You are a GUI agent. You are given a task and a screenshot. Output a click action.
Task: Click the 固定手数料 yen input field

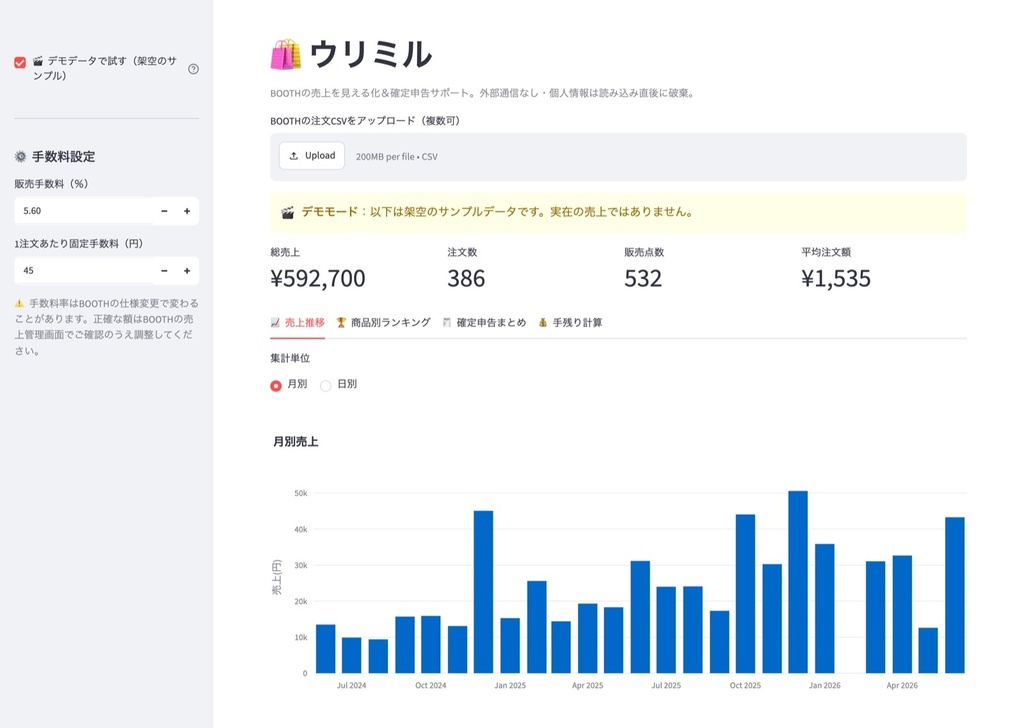coord(84,270)
